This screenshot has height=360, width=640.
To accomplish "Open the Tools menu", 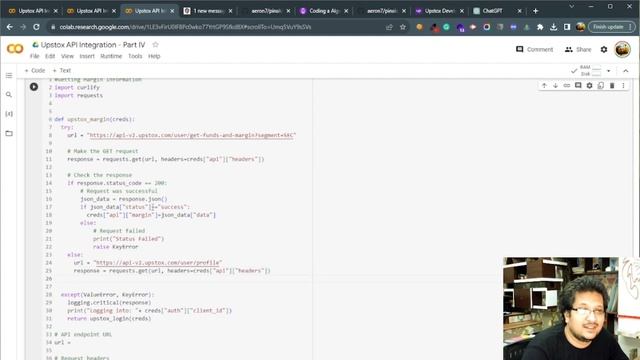I will coord(135,56).
